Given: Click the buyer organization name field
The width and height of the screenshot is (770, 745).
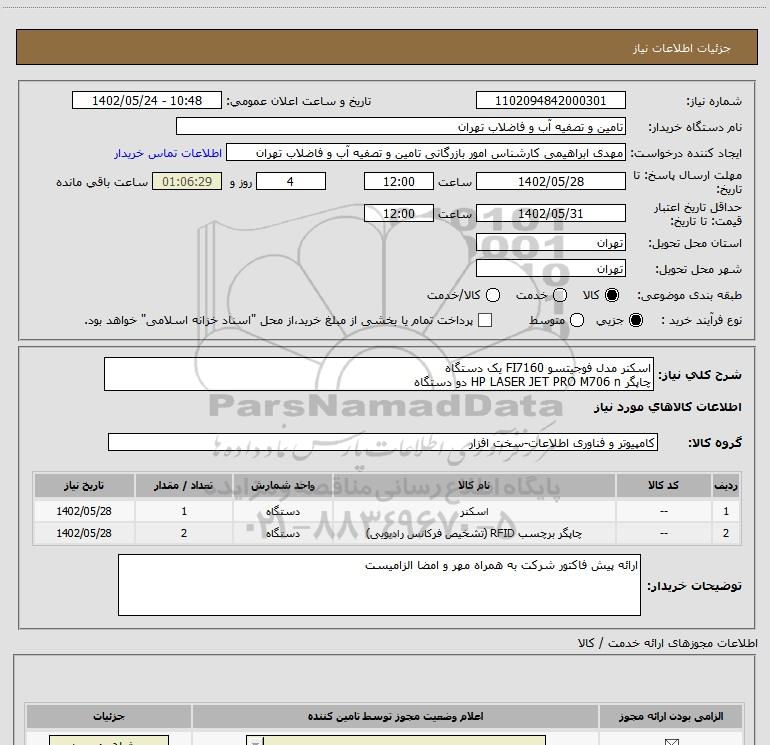Looking at the screenshot, I should (x=401, y=126).
